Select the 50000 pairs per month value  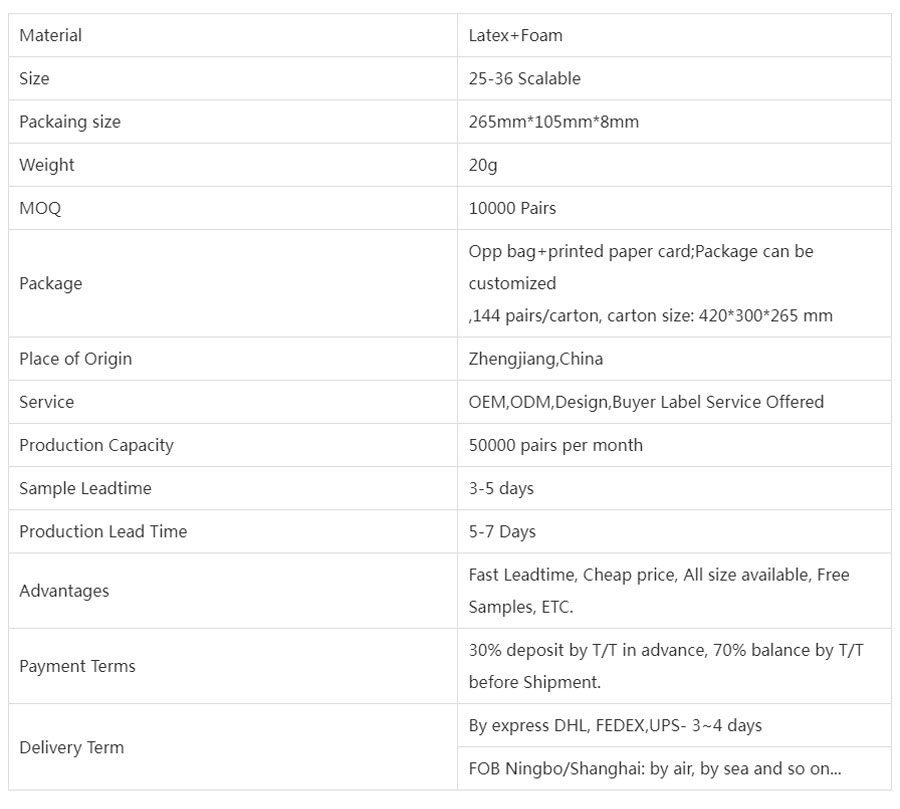coord(556,446)
